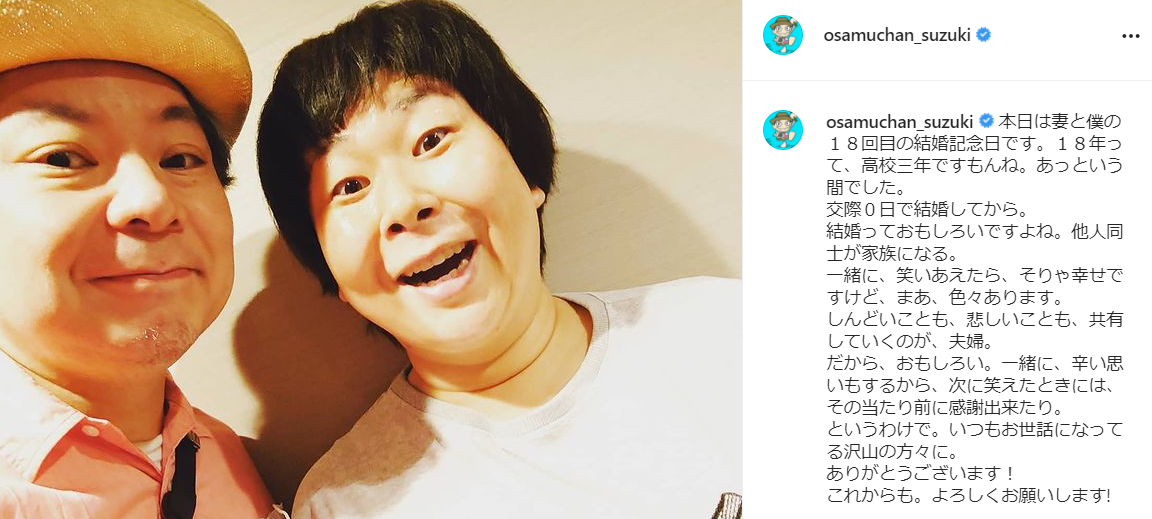This screenshot has width=1152, height=519.
Task: Click the caption line これからも。よろしくお願いします!
Action: pyautogui.click(x=968, y=496)
